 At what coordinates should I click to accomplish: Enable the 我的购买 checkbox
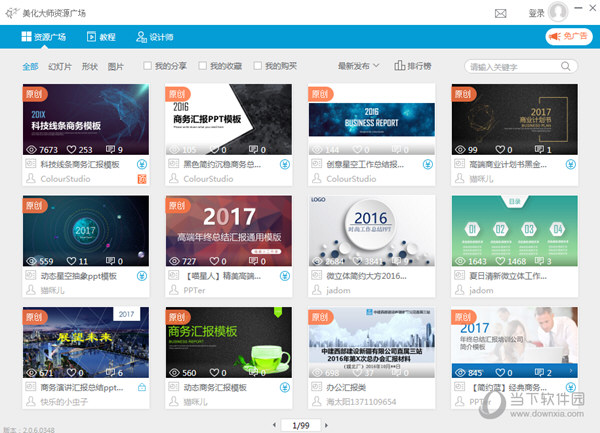pyautogui.click(x=258, y=66)
